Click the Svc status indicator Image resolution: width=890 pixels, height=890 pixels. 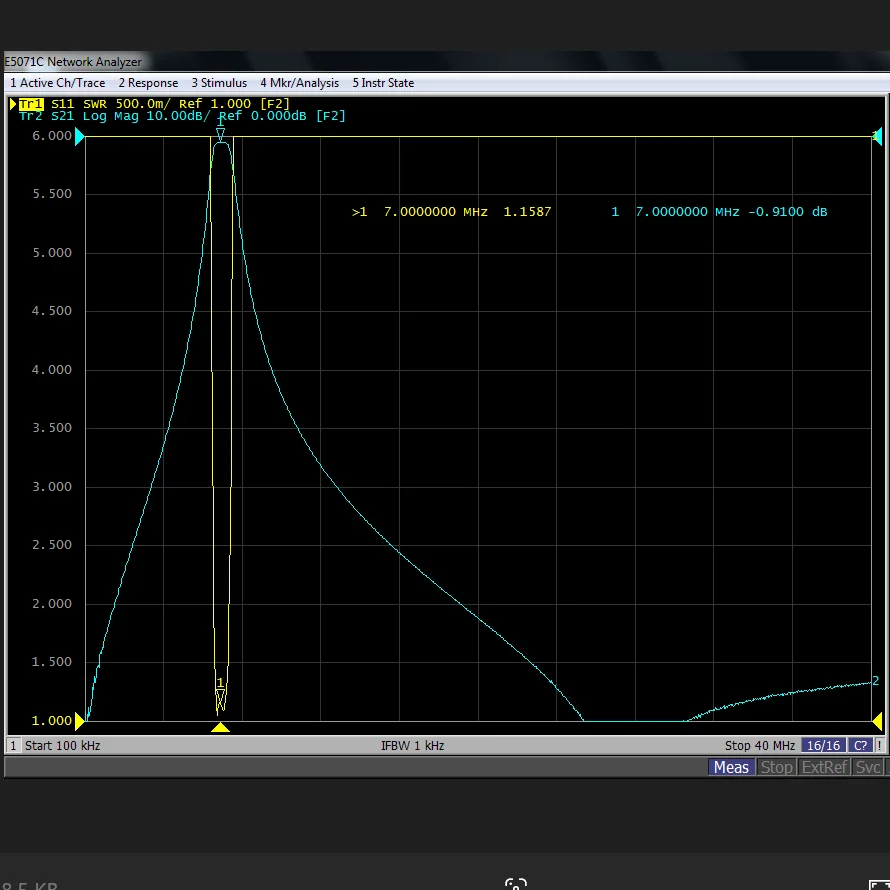pyautogui.click(x=868, y=767)
